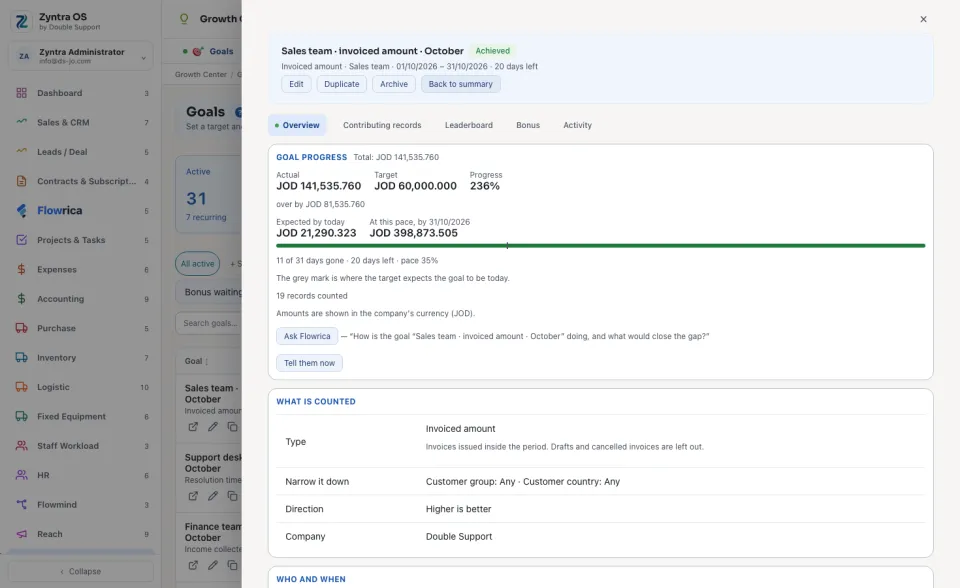The width and height of the screenshot is (960, 588).
Task: Open the Staff Workload people icon
Action: (x=21, y=446)
